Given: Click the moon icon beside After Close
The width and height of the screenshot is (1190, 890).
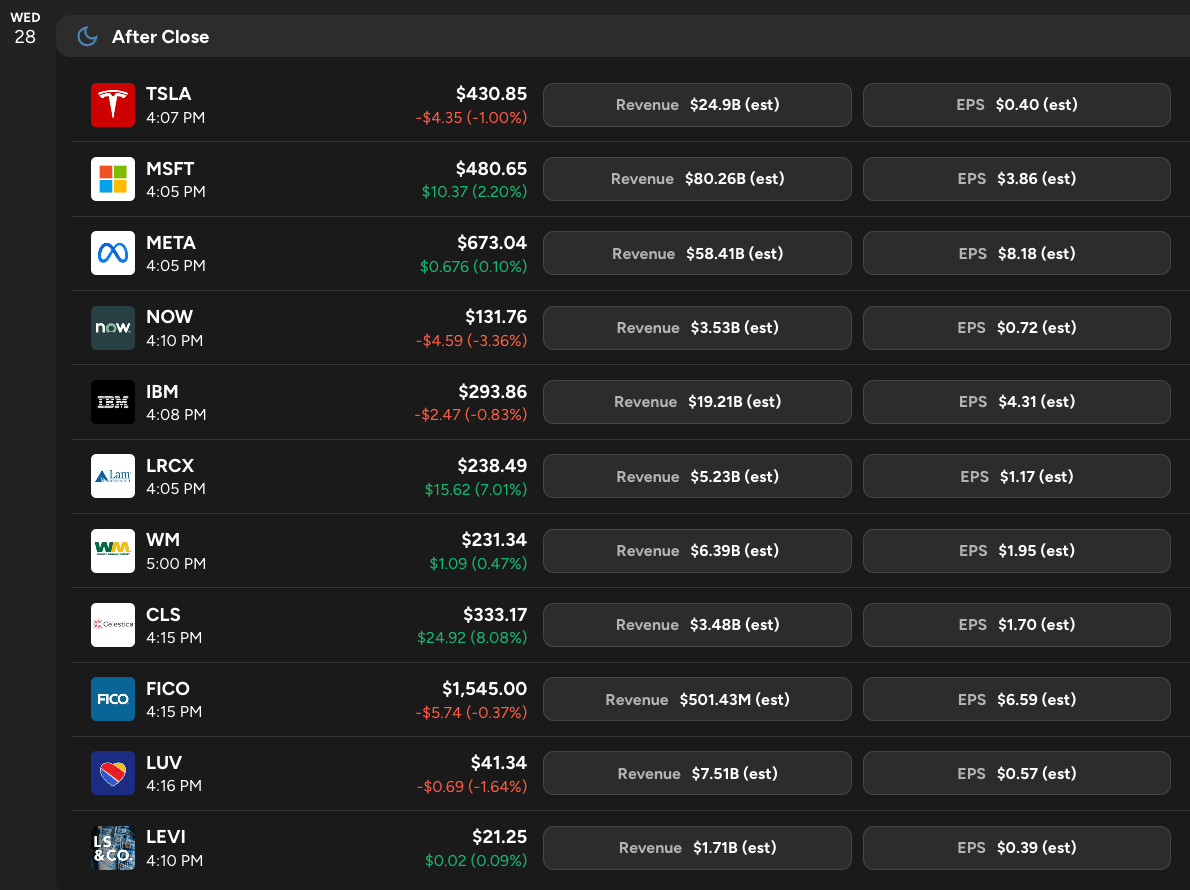Looking at the screenshot, I should 88,37.
